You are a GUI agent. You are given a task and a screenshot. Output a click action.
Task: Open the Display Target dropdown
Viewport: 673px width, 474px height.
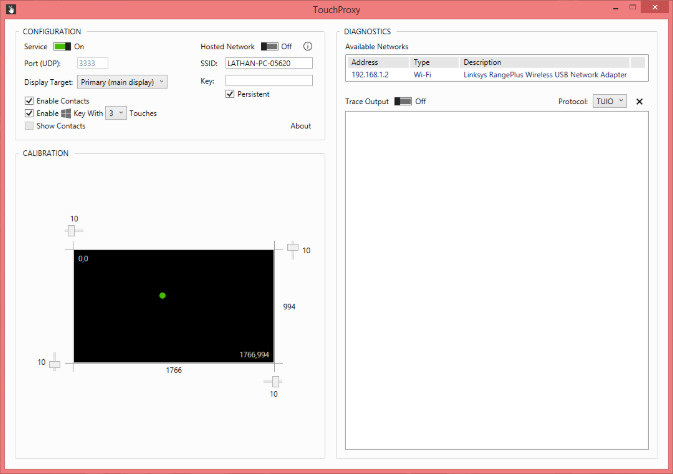coord(122,82)
